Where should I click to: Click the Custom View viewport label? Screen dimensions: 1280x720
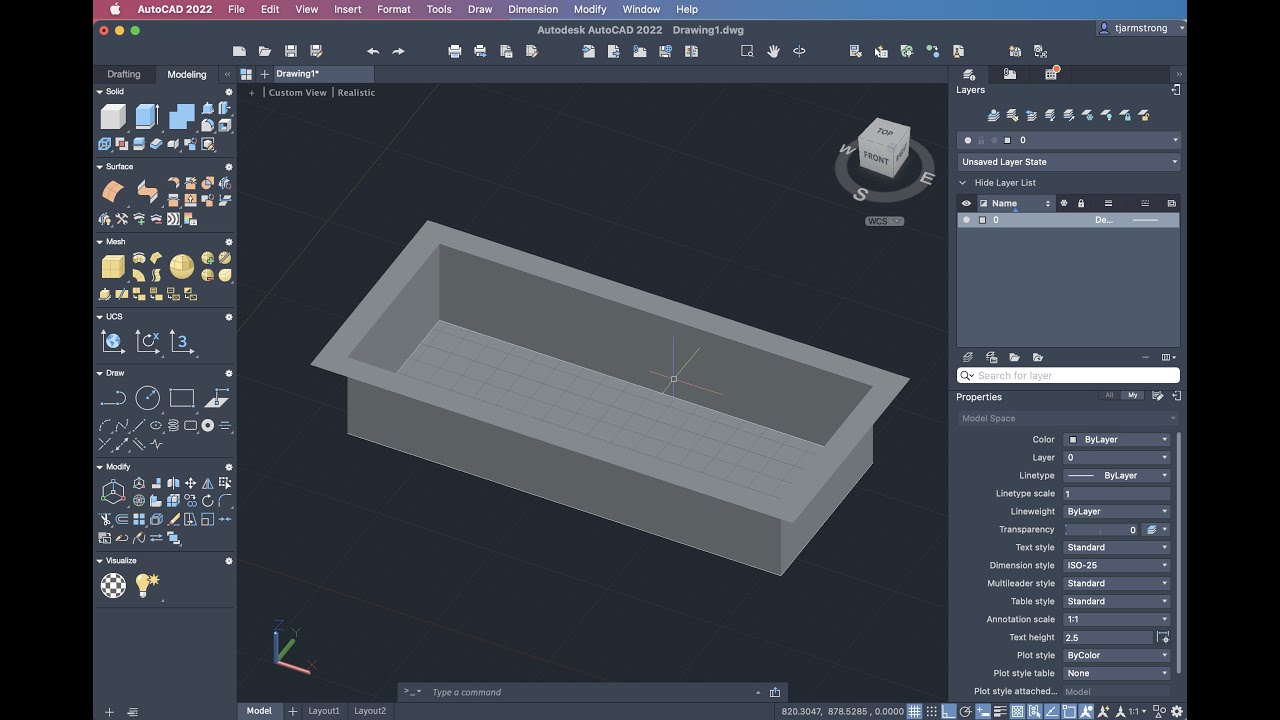coord(298,92)
